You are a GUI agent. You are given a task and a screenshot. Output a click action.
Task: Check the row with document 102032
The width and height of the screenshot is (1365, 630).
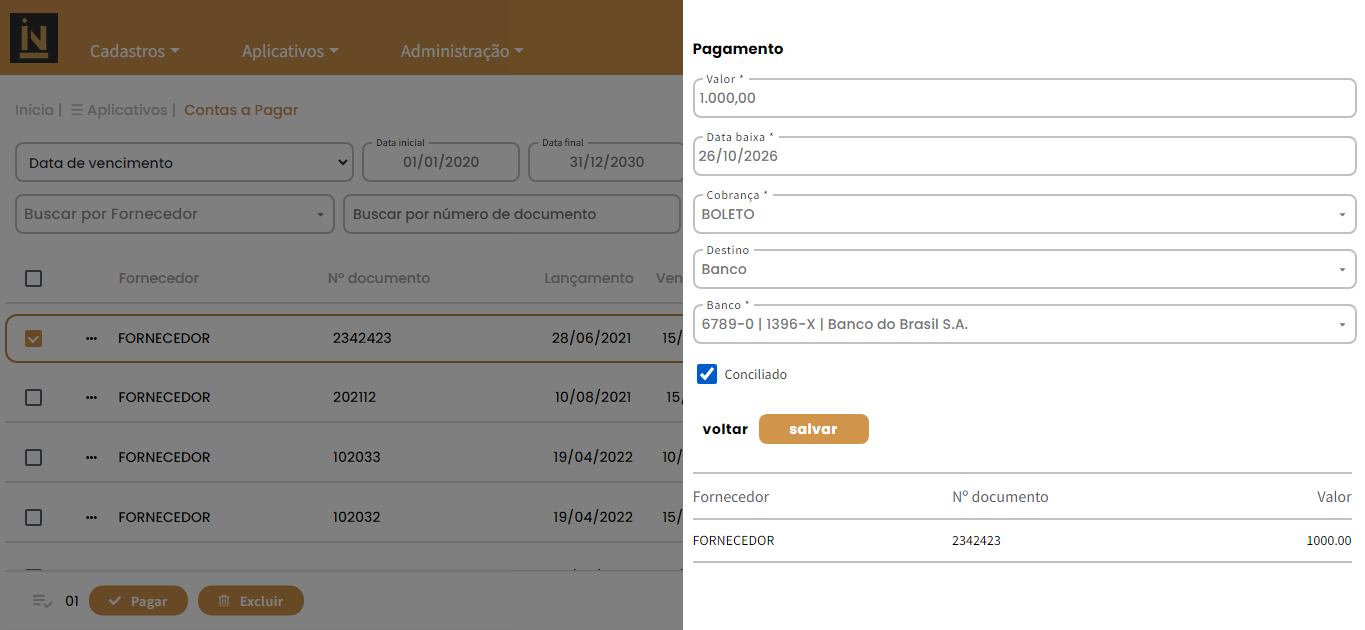pyautogui.click(x=33, y=517)
